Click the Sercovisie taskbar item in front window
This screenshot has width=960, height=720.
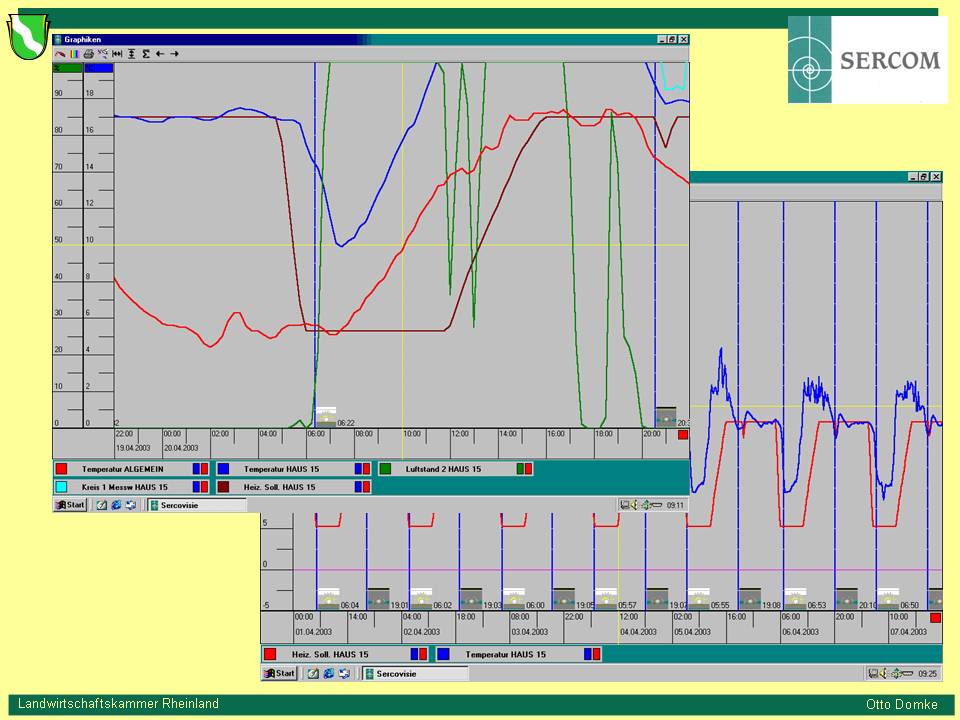[197, 505]
